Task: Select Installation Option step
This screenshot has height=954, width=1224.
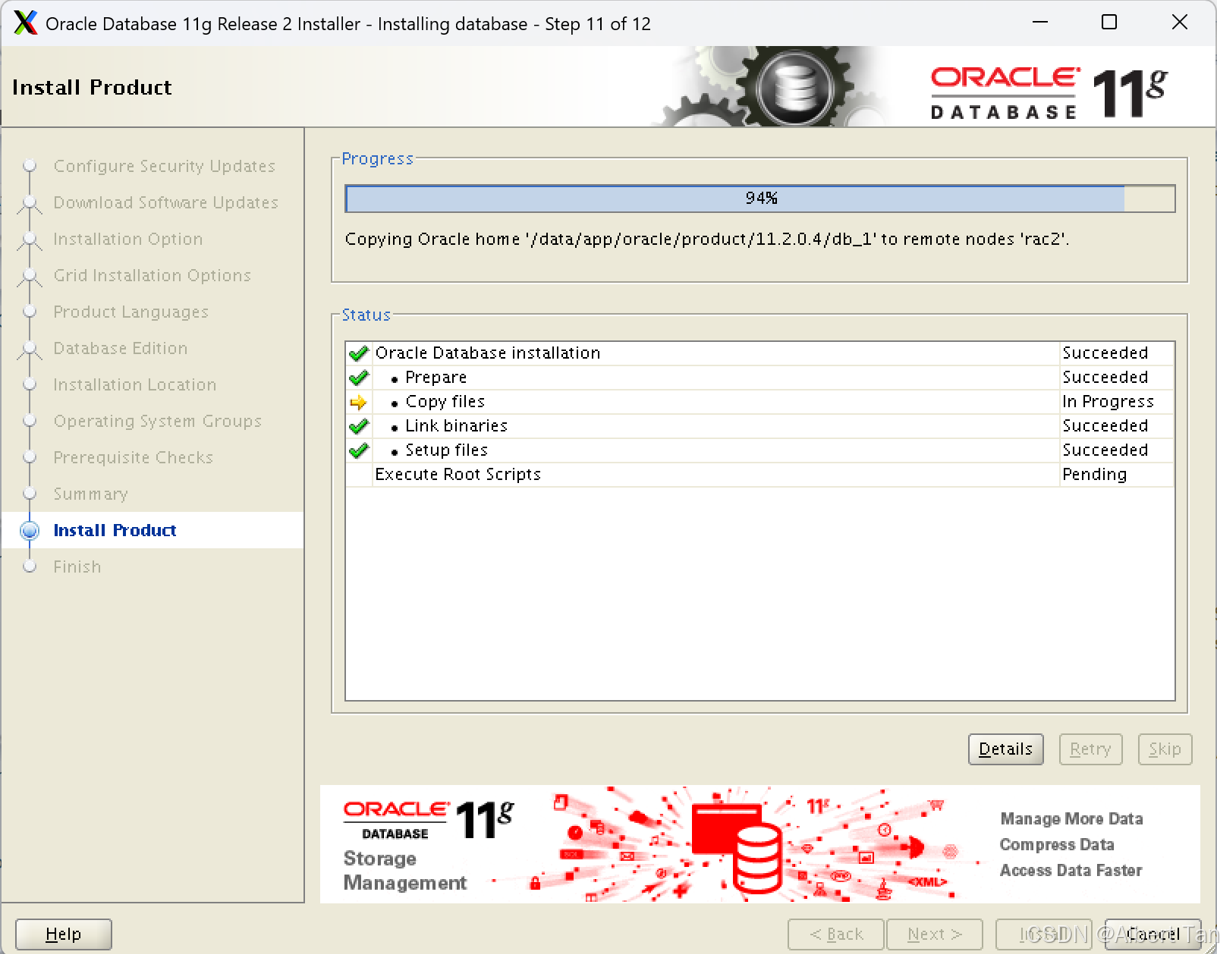Action: pyautogui.click(x=128, y=239)
